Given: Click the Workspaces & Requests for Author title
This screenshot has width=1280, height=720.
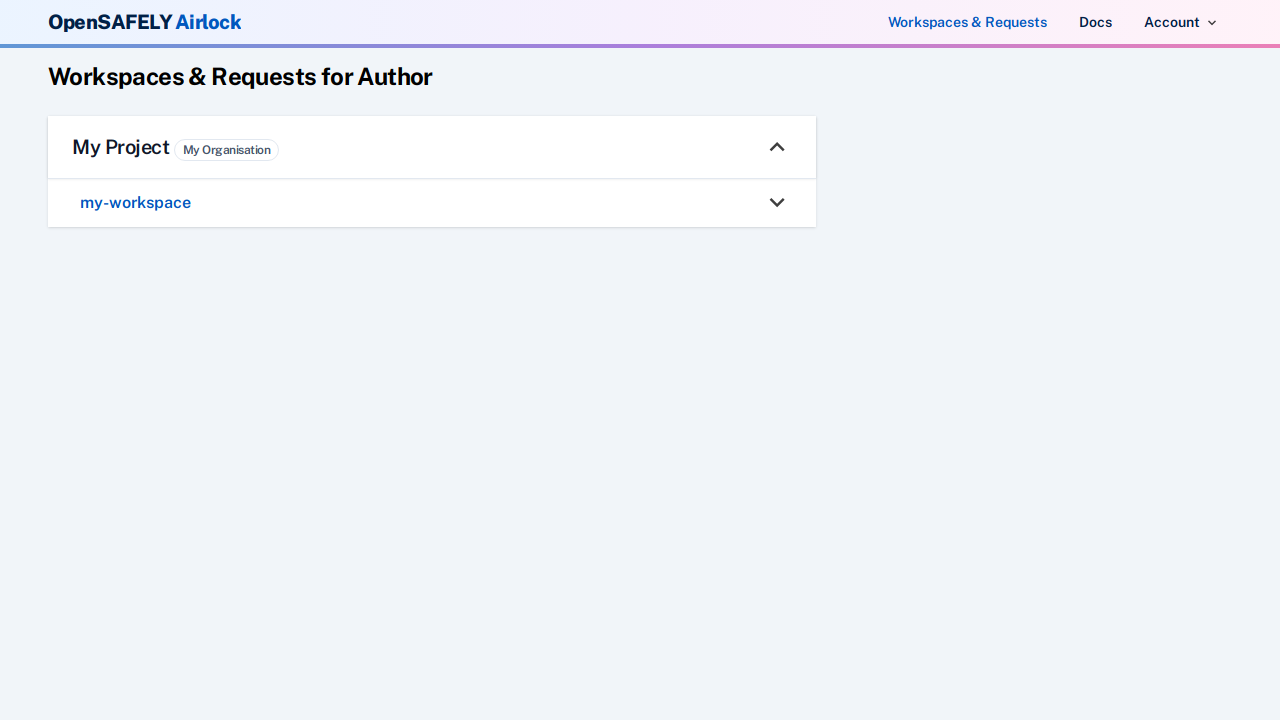Looking at the screenshot, I should click(240, 77).
